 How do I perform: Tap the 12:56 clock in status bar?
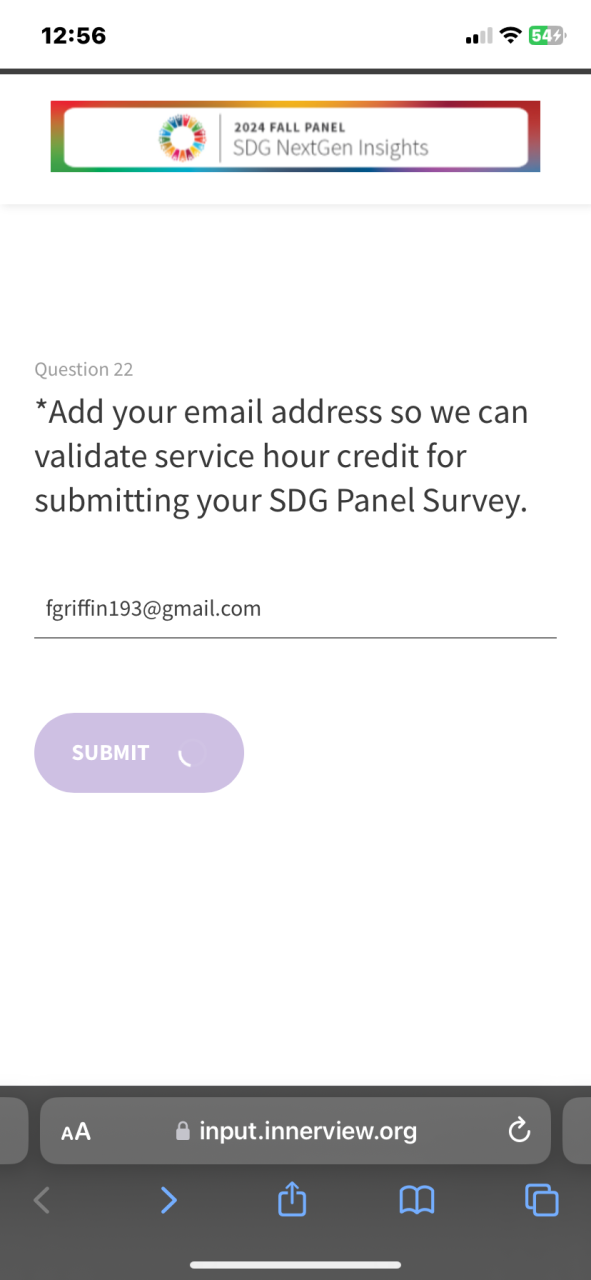click(73, 36)
